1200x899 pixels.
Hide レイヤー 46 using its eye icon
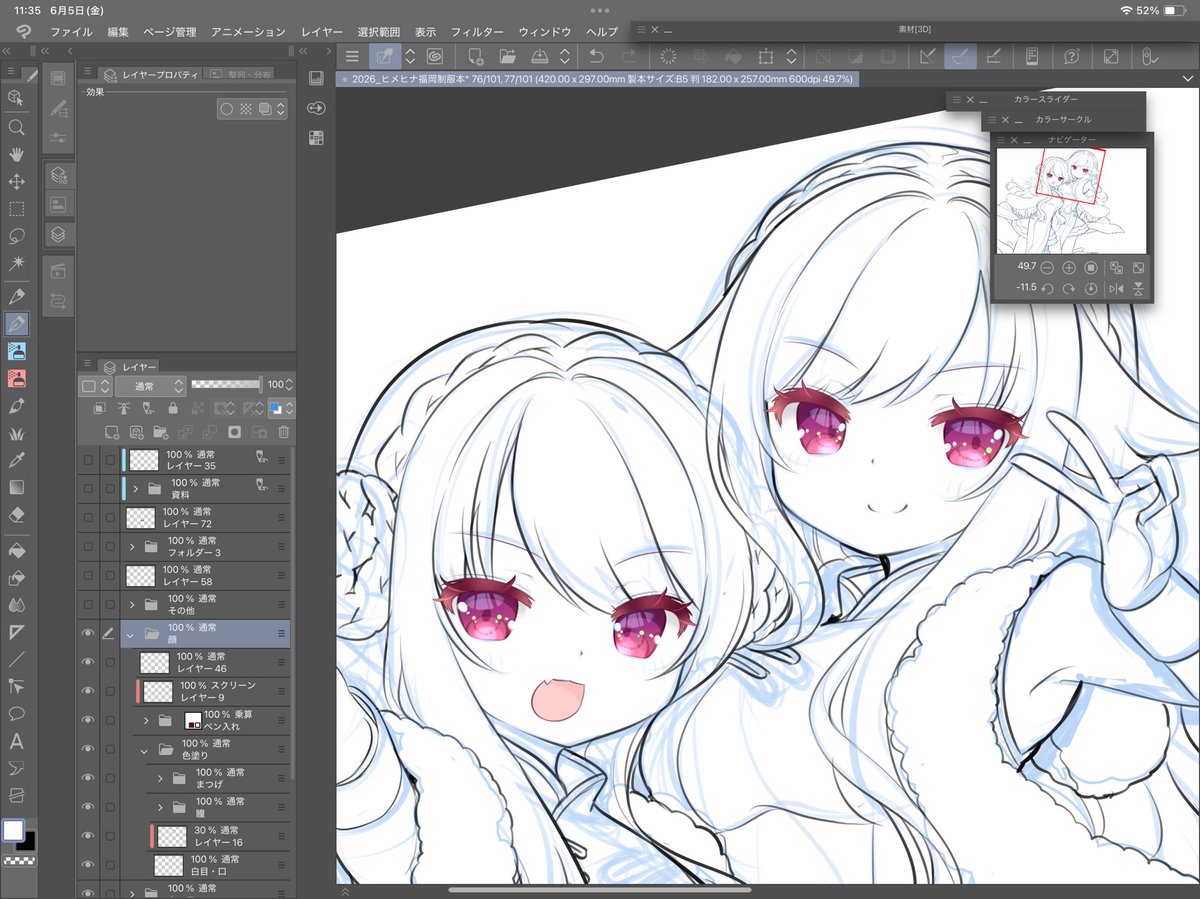pos(87,662)
